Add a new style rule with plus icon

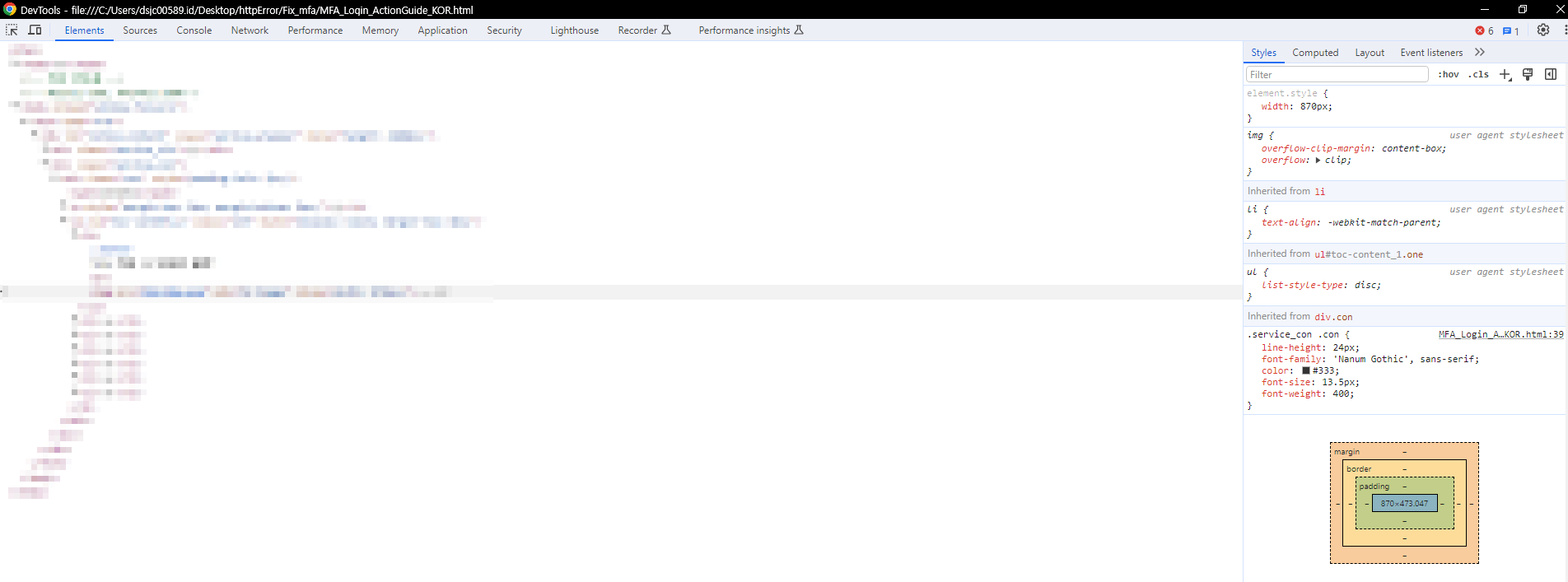click(1505, 74)
